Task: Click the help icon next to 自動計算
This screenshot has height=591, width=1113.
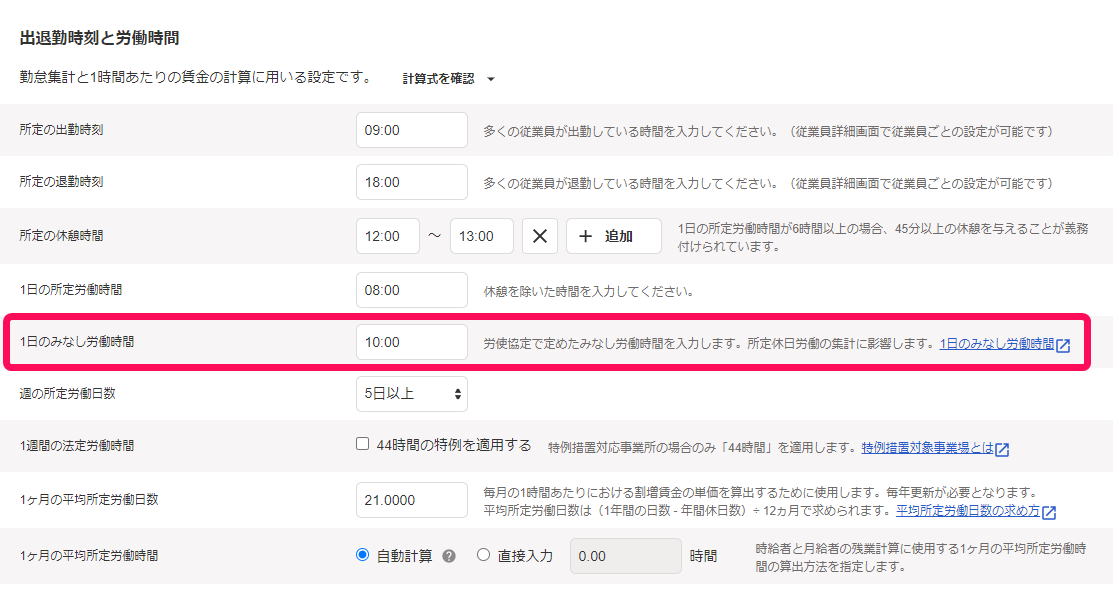Action: pos(449,556)
